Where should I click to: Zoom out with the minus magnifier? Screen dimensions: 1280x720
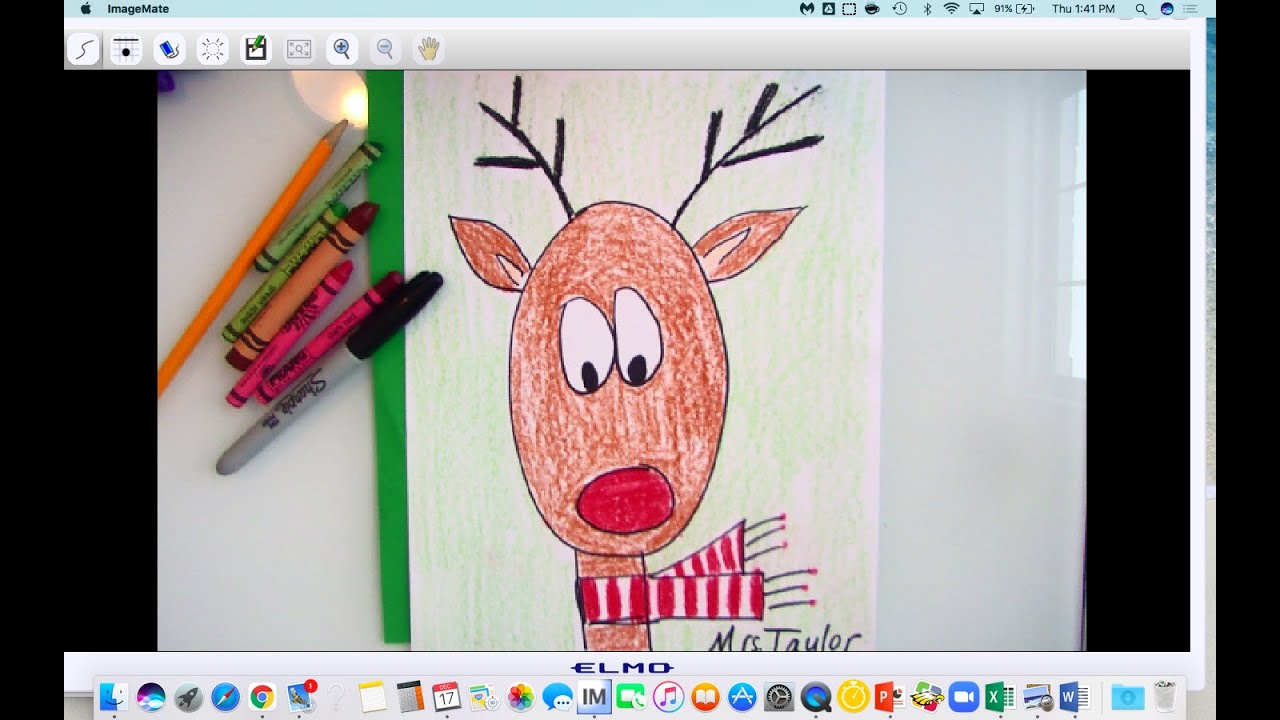[385, 49]
